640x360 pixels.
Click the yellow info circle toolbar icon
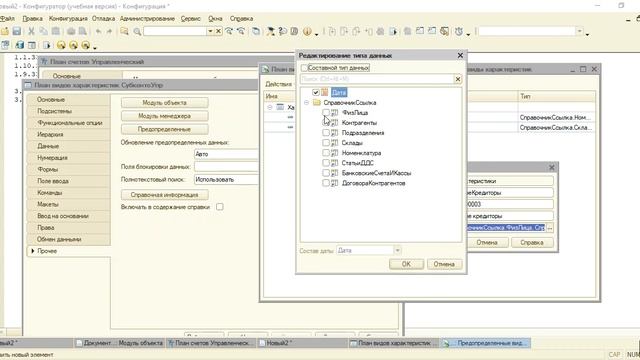[307, 31]
